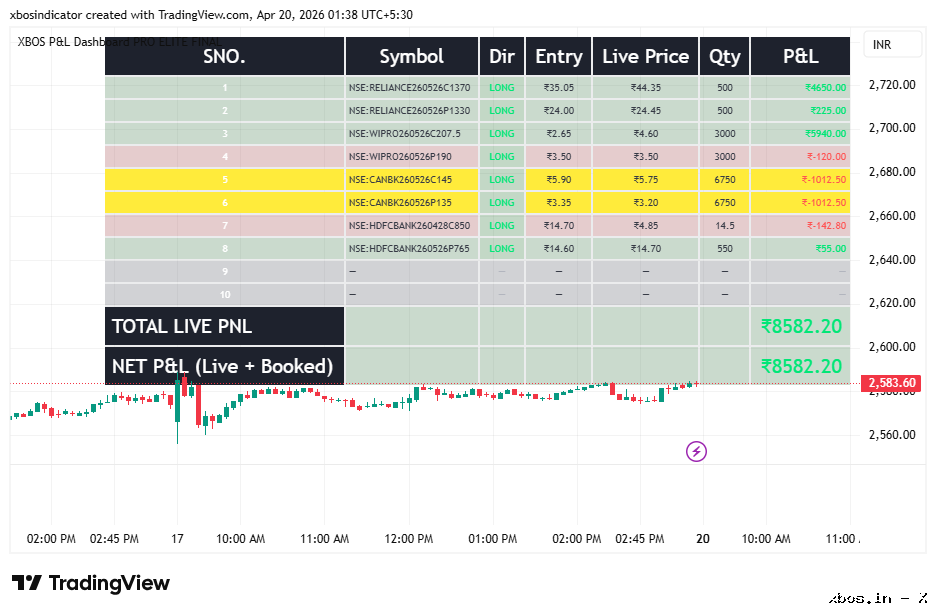Click the ₹55.00 P&L value

[831, 248]
